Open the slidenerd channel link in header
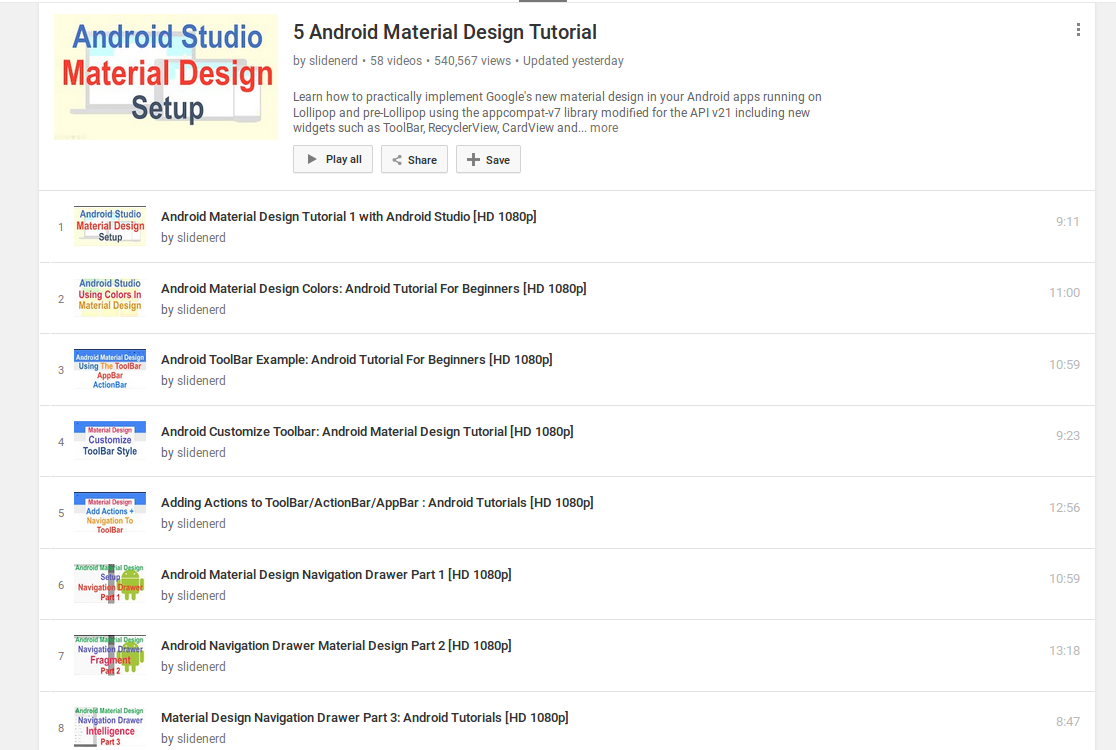 coord(333,61)
